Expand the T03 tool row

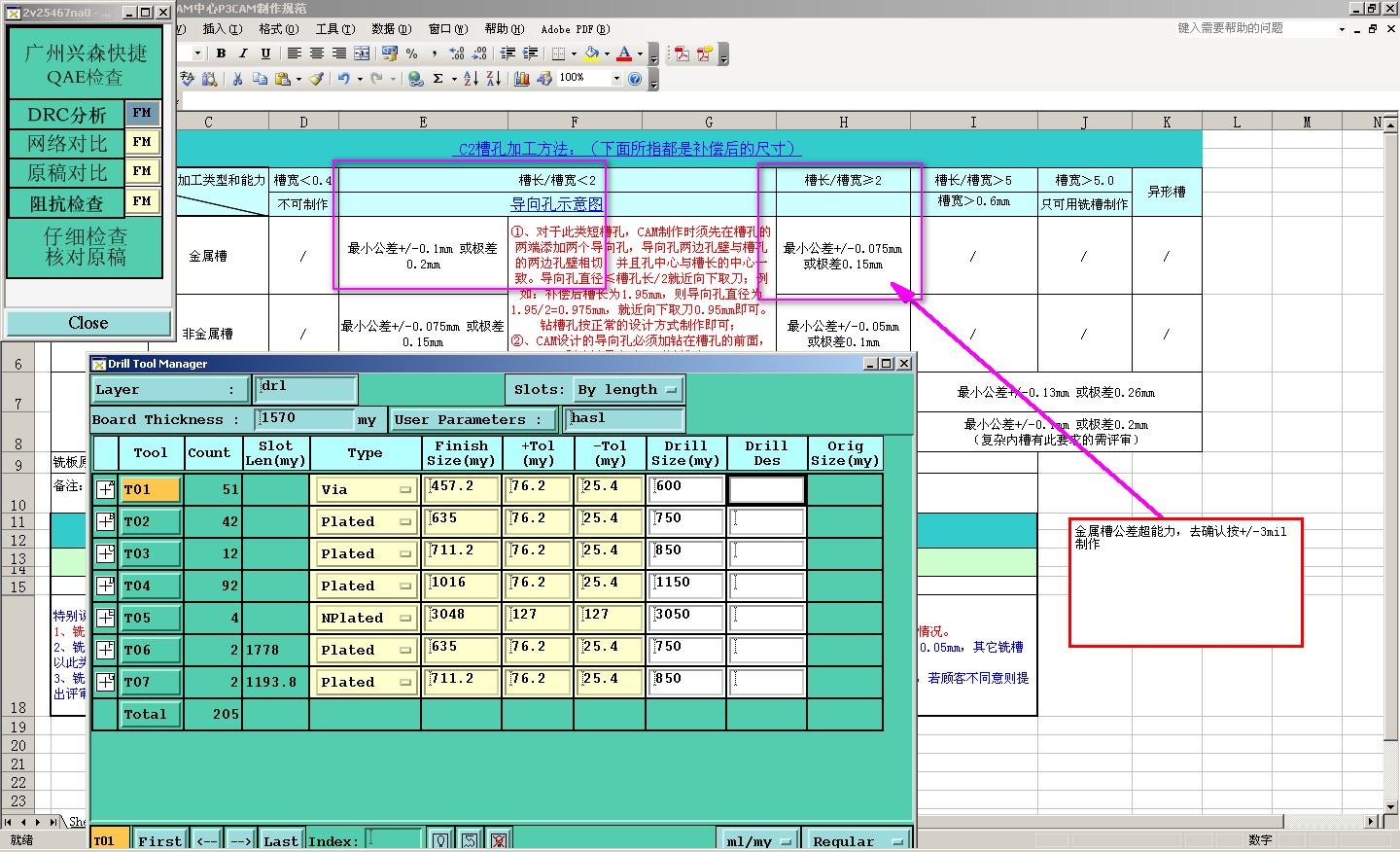pos(105,553)
